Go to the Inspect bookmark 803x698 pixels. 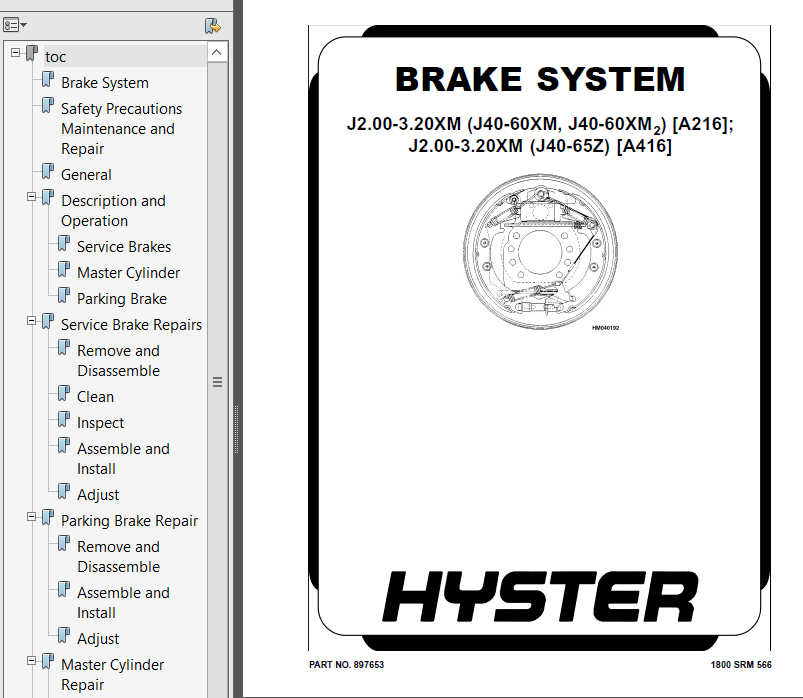tap(100, 423)
